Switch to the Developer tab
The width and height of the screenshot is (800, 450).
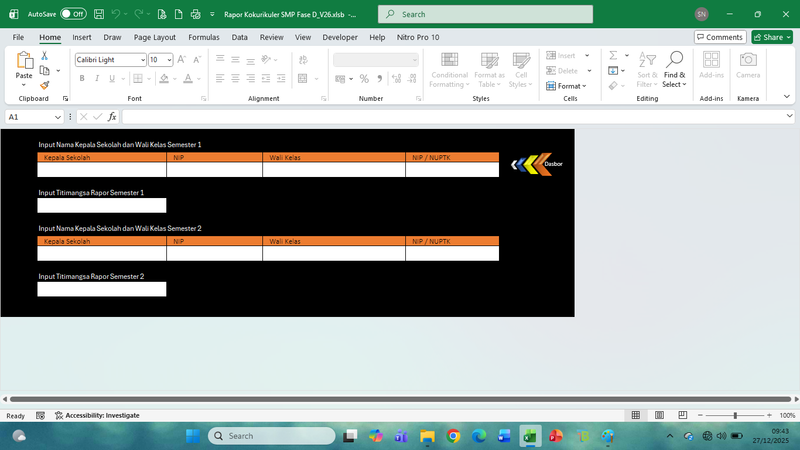(340, 37)
